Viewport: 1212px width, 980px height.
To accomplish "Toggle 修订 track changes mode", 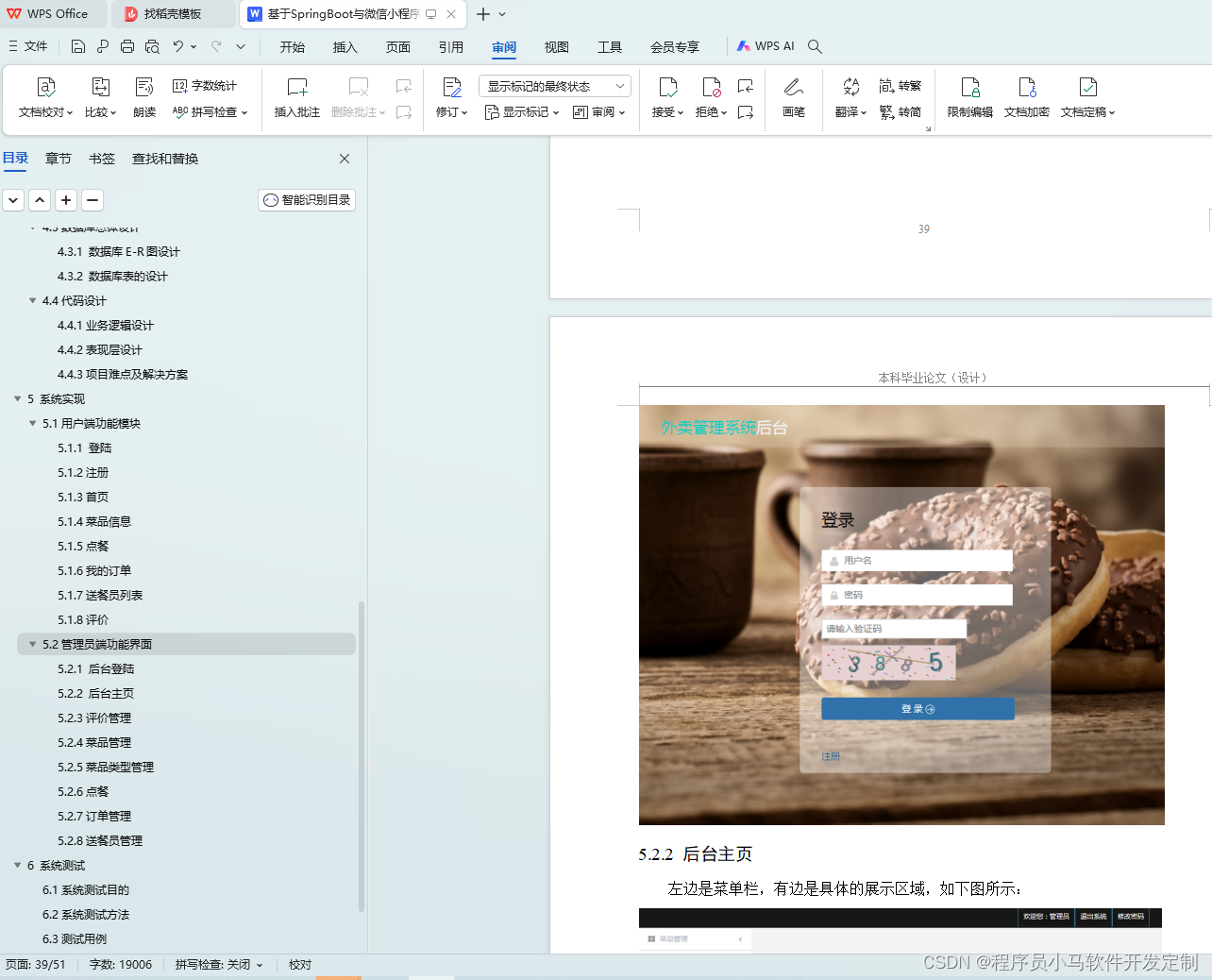I will coord(448,94).
